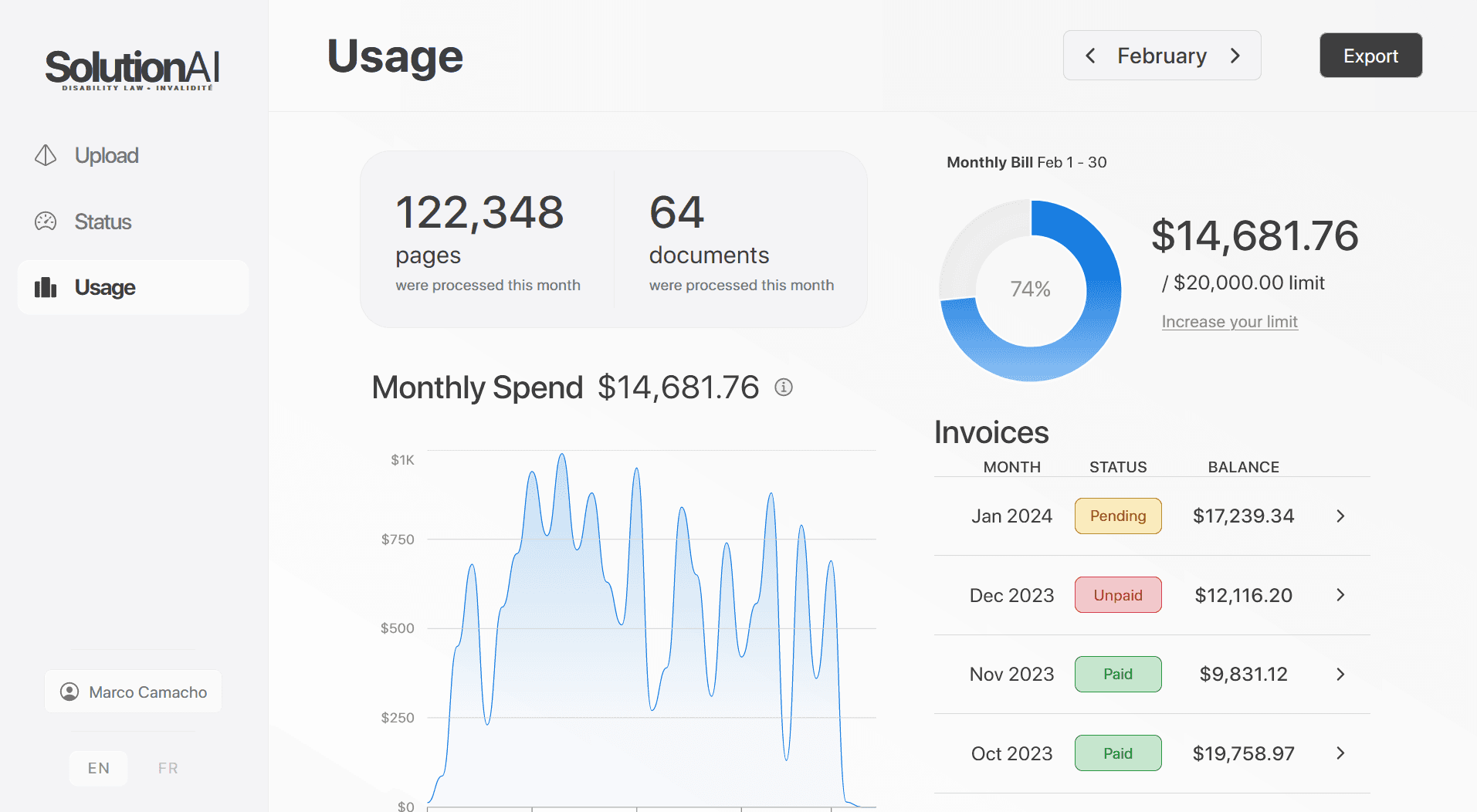Click the user avatar icon beside Marco Camacho
This screenshot has height=812, width=1477.
pyautogui.click(x=69, y=692)
